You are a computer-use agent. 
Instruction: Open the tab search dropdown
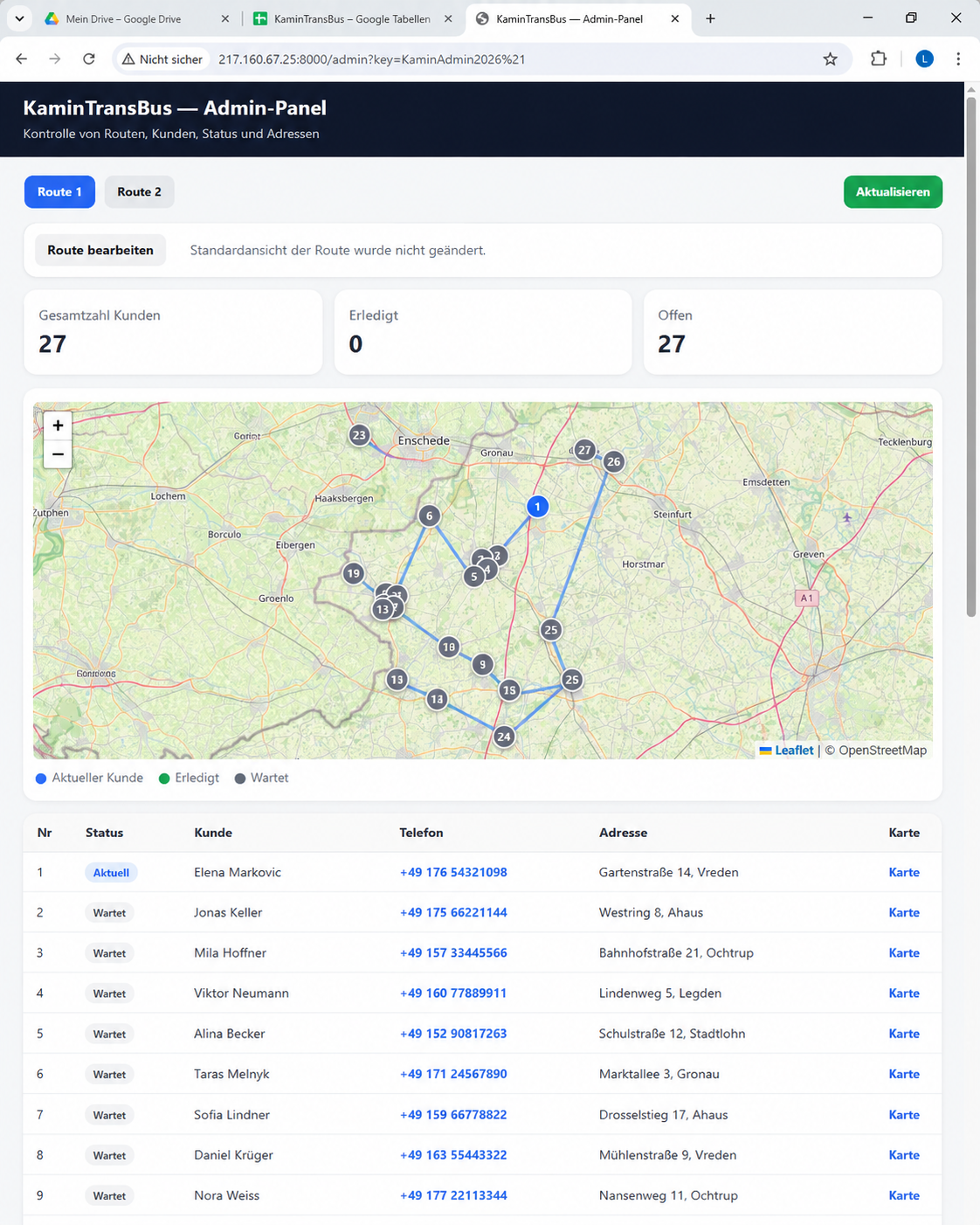[x=19, y=18]
